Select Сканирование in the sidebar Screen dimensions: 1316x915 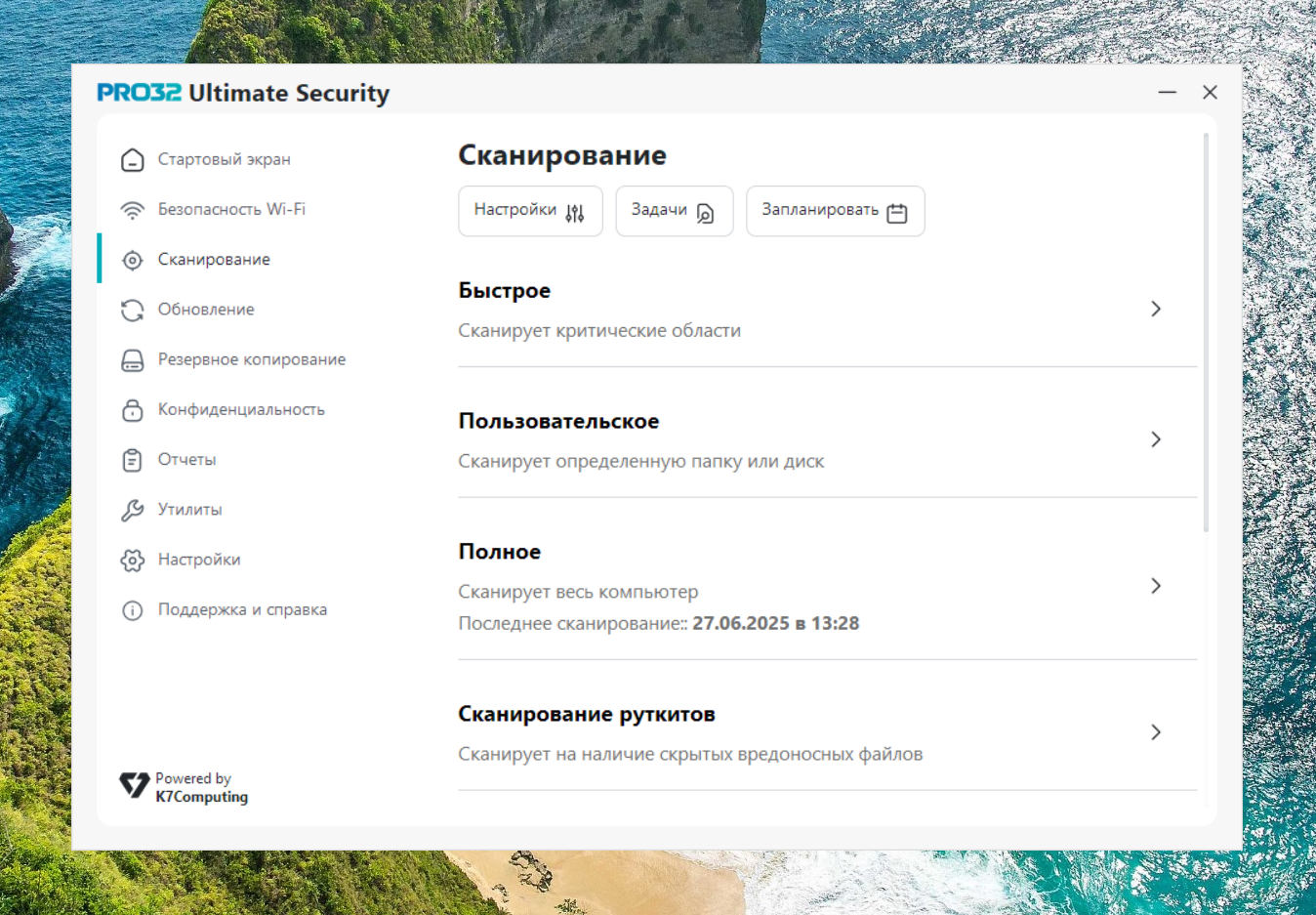tap(214, 259)
